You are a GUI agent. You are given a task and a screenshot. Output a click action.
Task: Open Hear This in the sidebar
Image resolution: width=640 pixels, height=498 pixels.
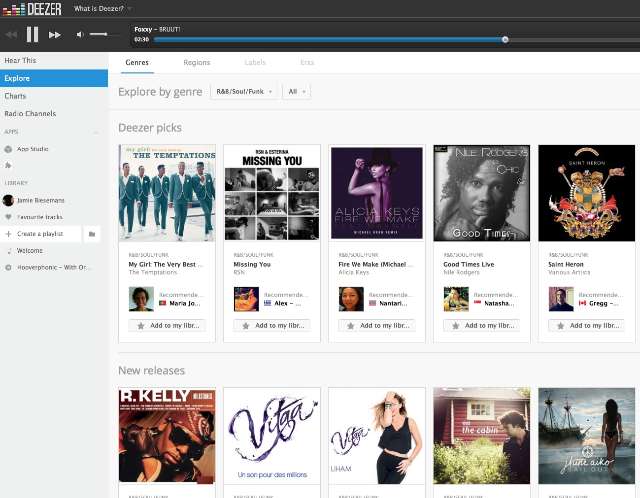coord(54,60)
